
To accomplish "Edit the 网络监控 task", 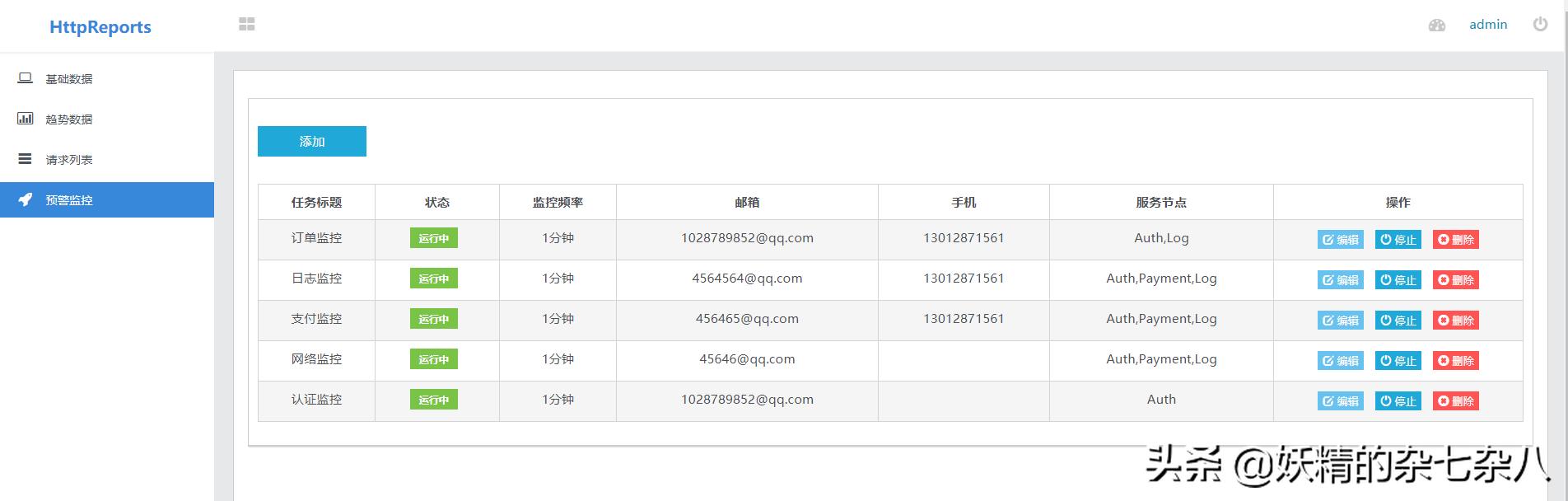I will (1341, 361).
